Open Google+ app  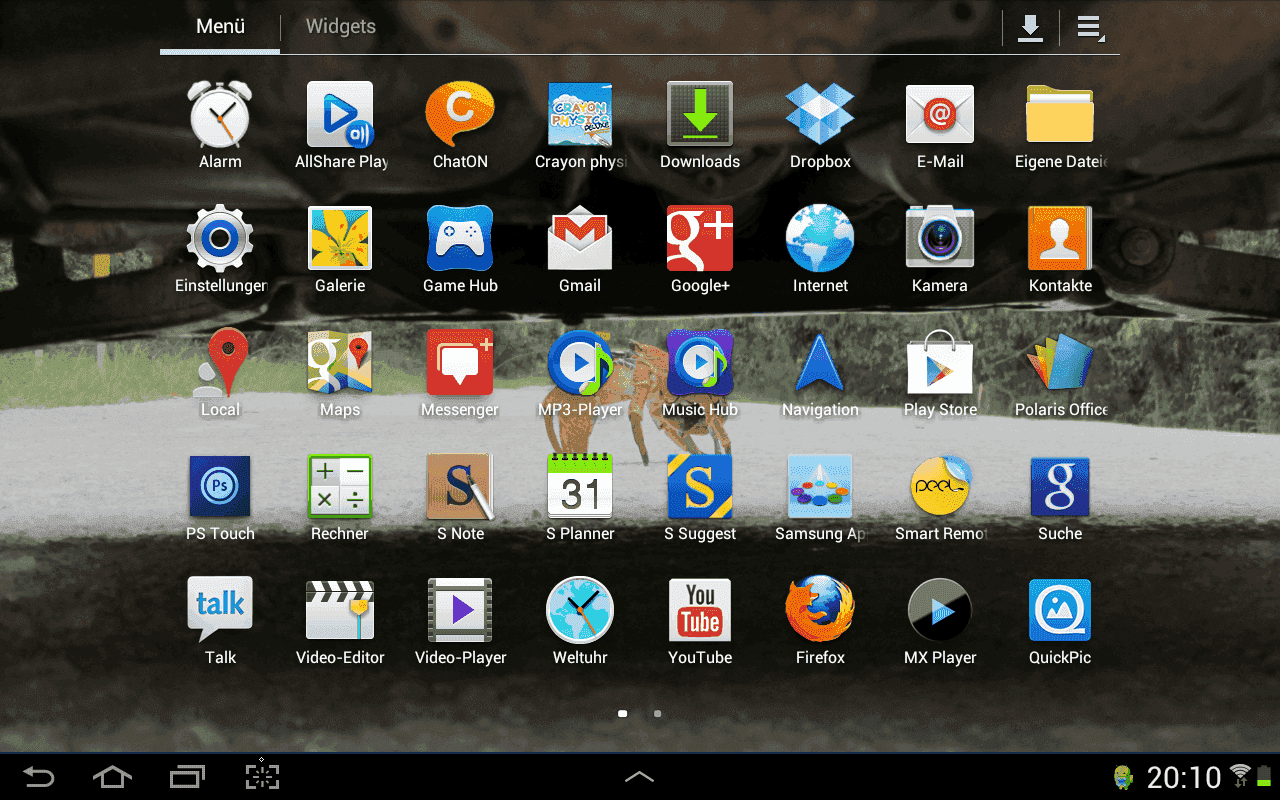tap(700, 250)
